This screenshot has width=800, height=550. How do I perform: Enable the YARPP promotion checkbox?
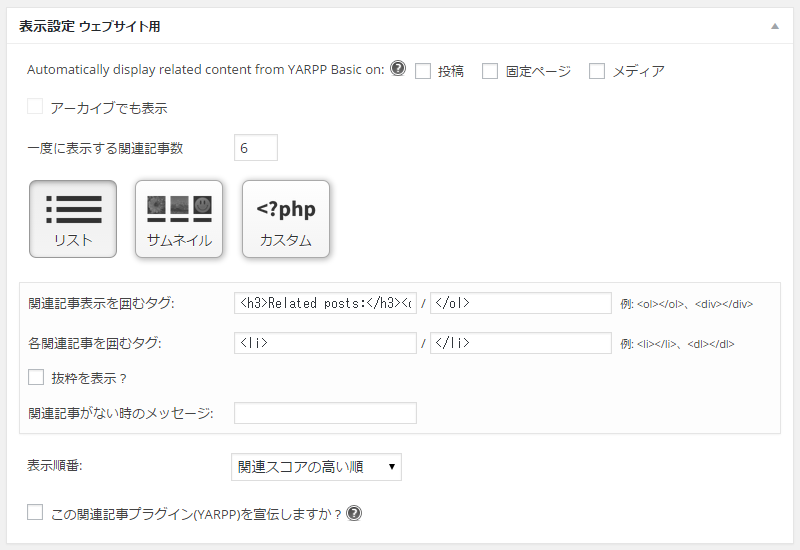[x=36, y=513]
